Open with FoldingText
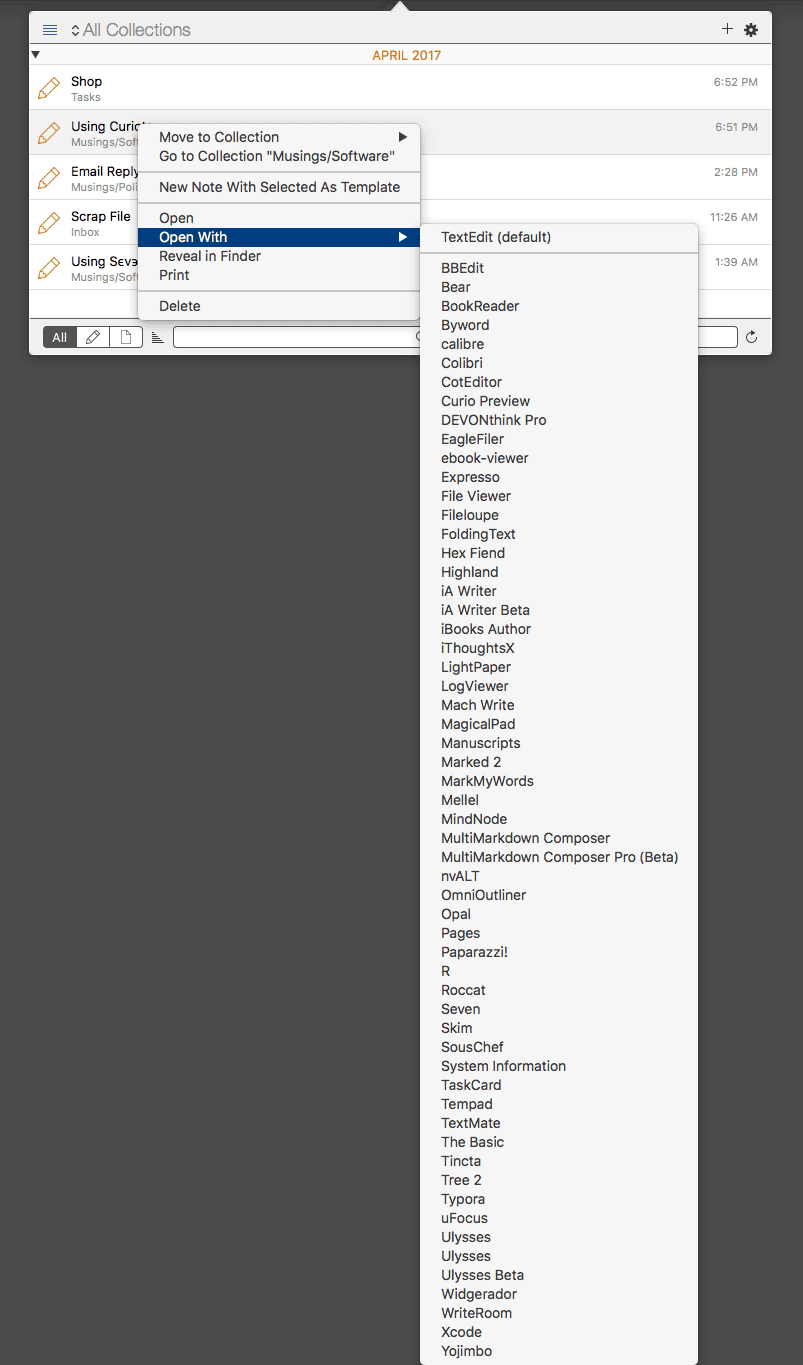The image size is (803, 1365). tap(559, 534)
